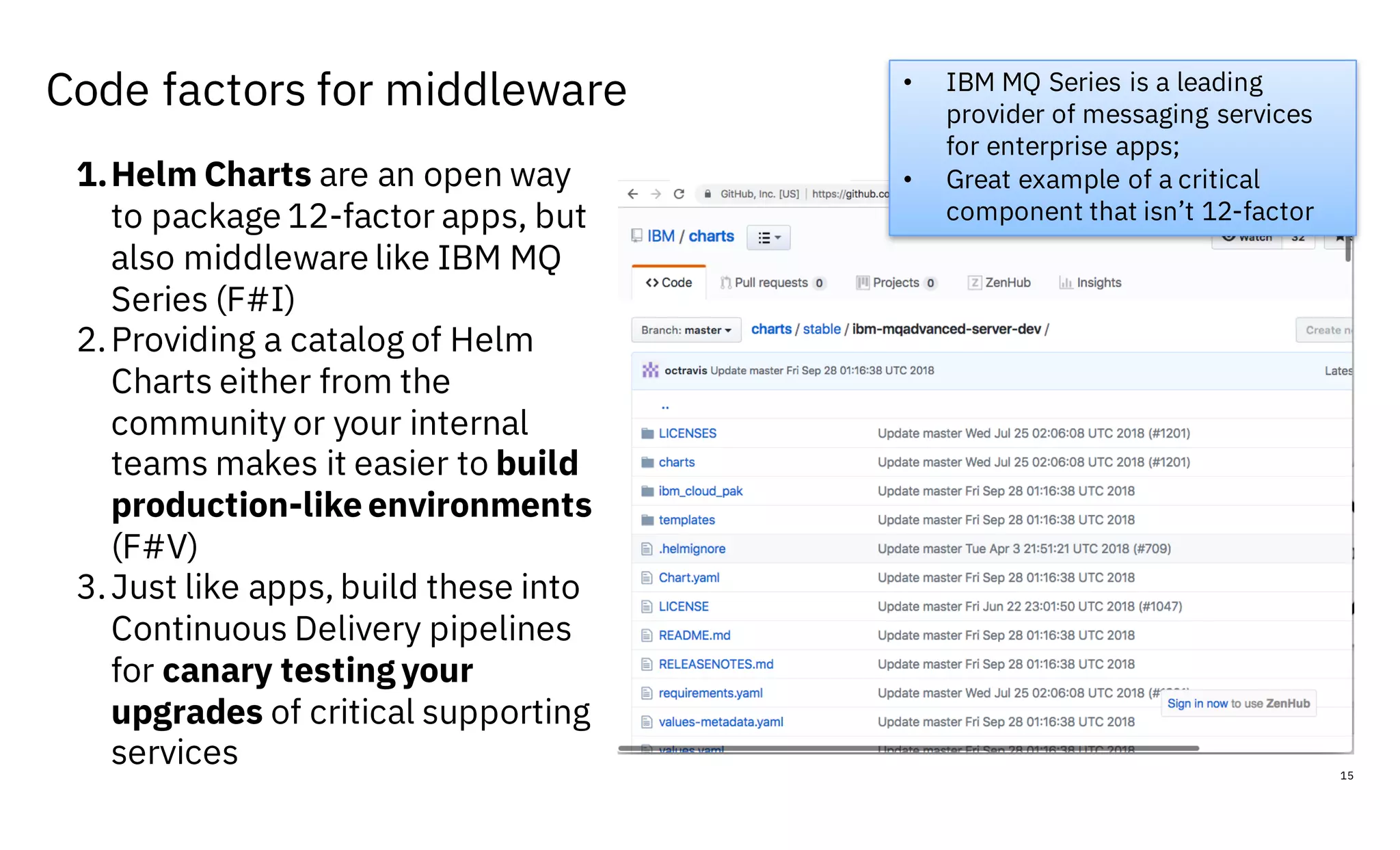This screenshot has height=850, width=1400.
Task: Open Chart.yaml file
Action: [x=688, y=578]
